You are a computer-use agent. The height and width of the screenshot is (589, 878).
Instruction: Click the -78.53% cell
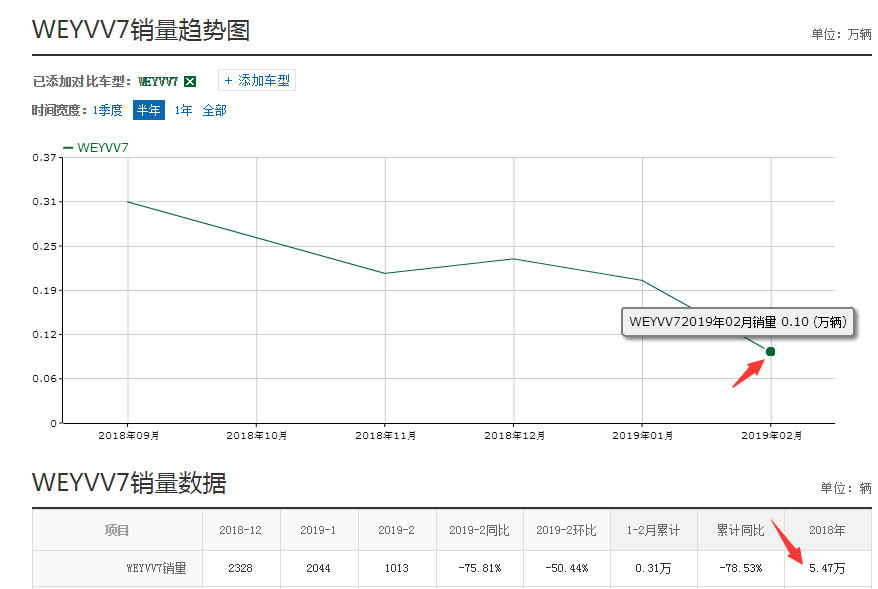740,568
